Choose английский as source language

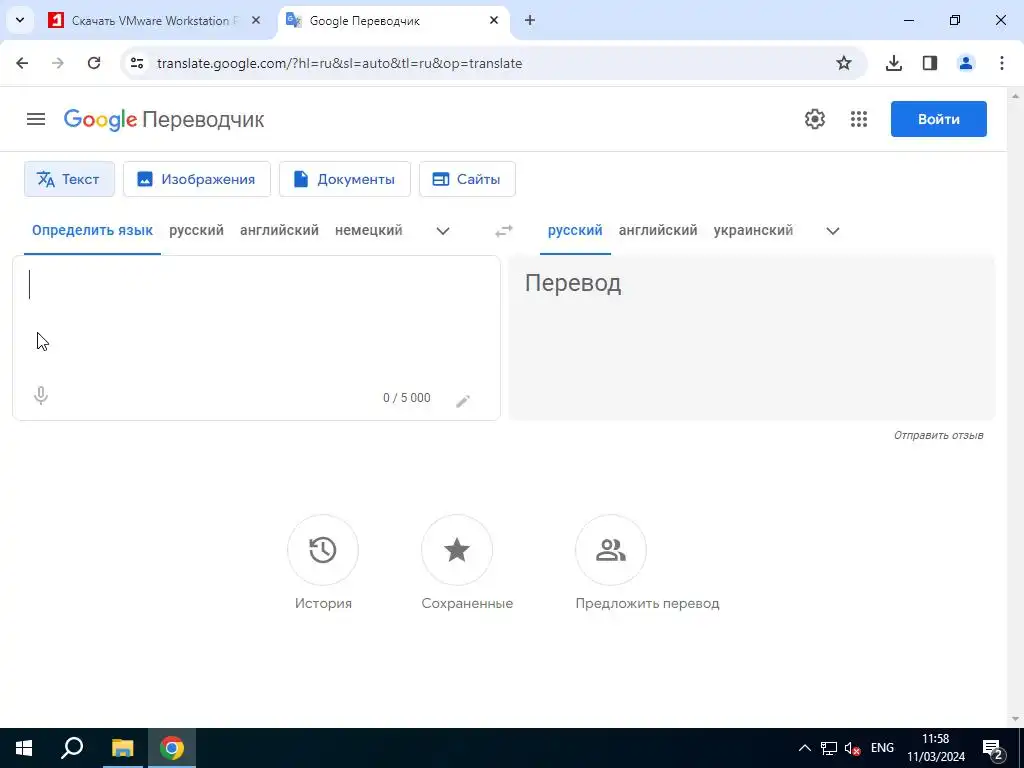(x=280, y=231)
